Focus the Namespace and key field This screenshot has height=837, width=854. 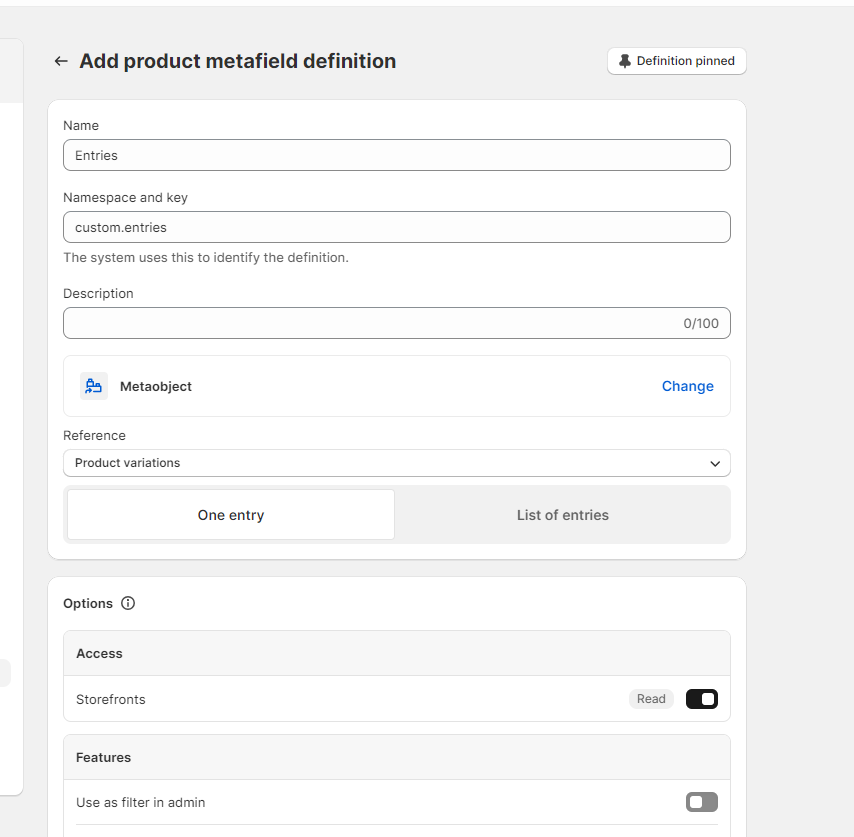396,227
